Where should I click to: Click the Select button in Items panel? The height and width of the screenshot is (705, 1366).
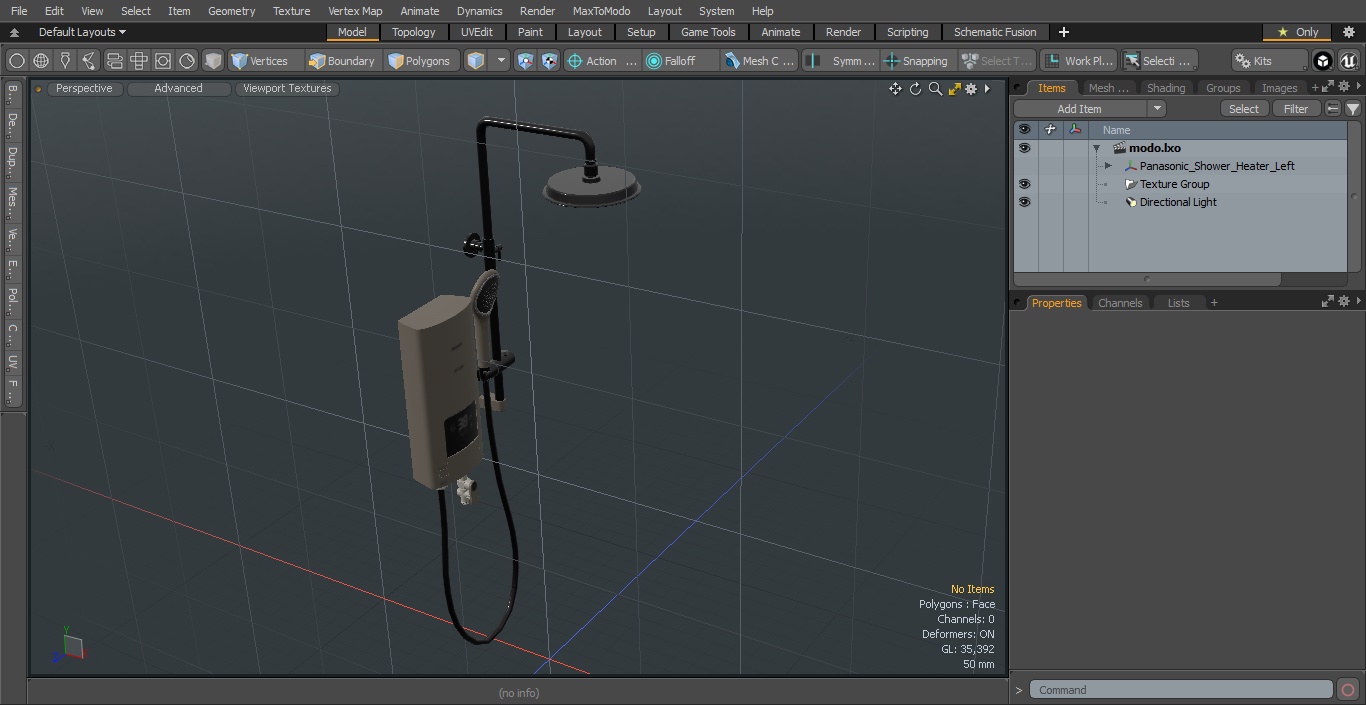(1244, 108)
